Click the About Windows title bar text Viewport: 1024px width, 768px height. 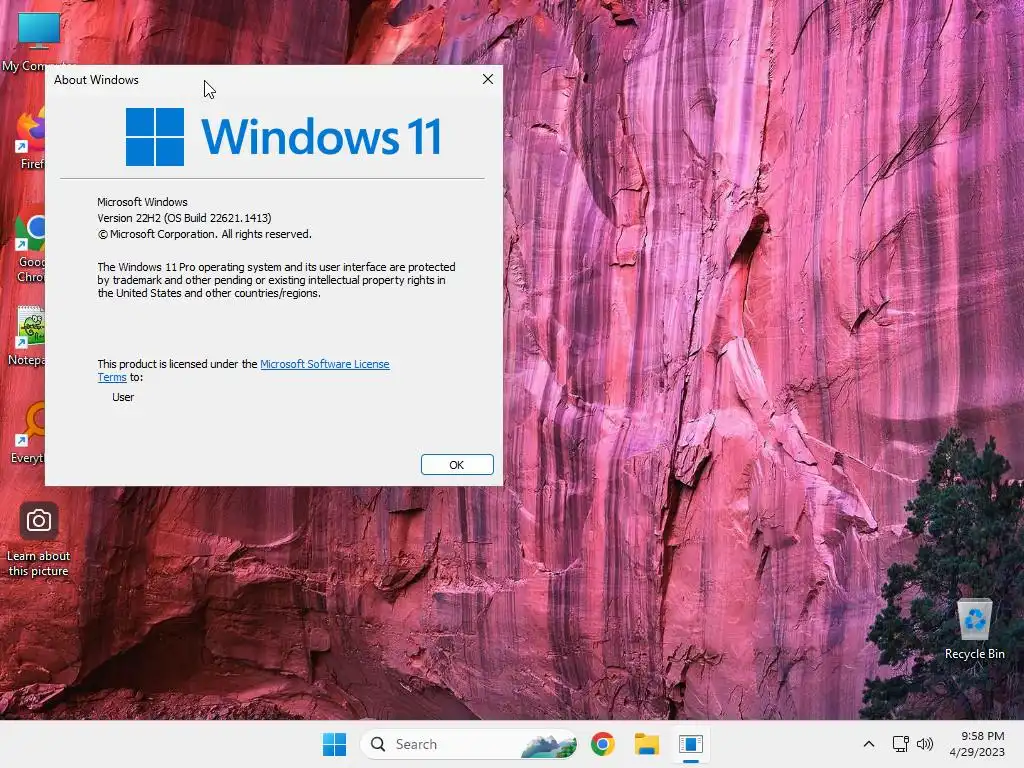[x=96, y=80]
